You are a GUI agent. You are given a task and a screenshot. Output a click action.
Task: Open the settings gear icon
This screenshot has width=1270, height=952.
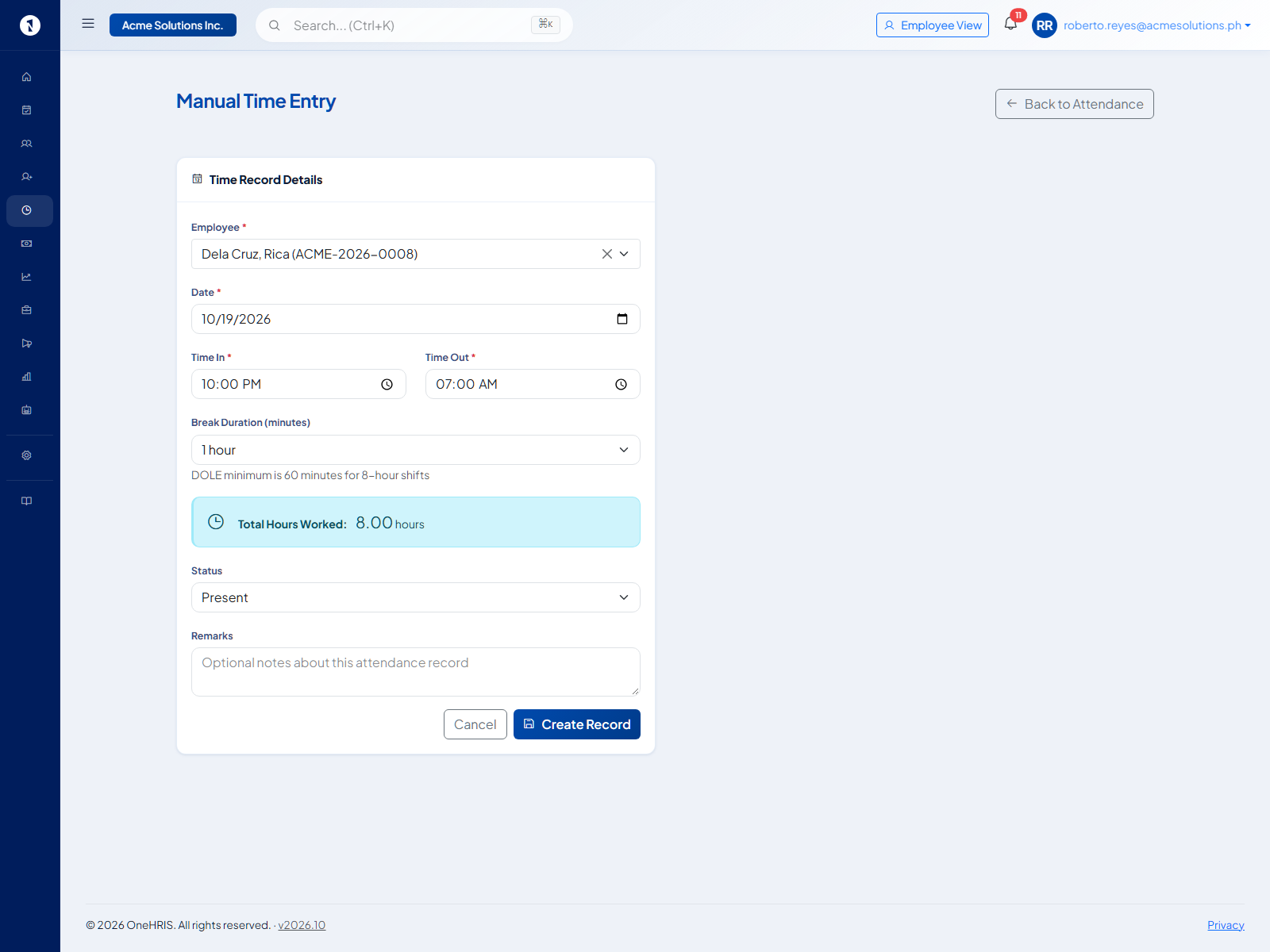tap(26, 455)
